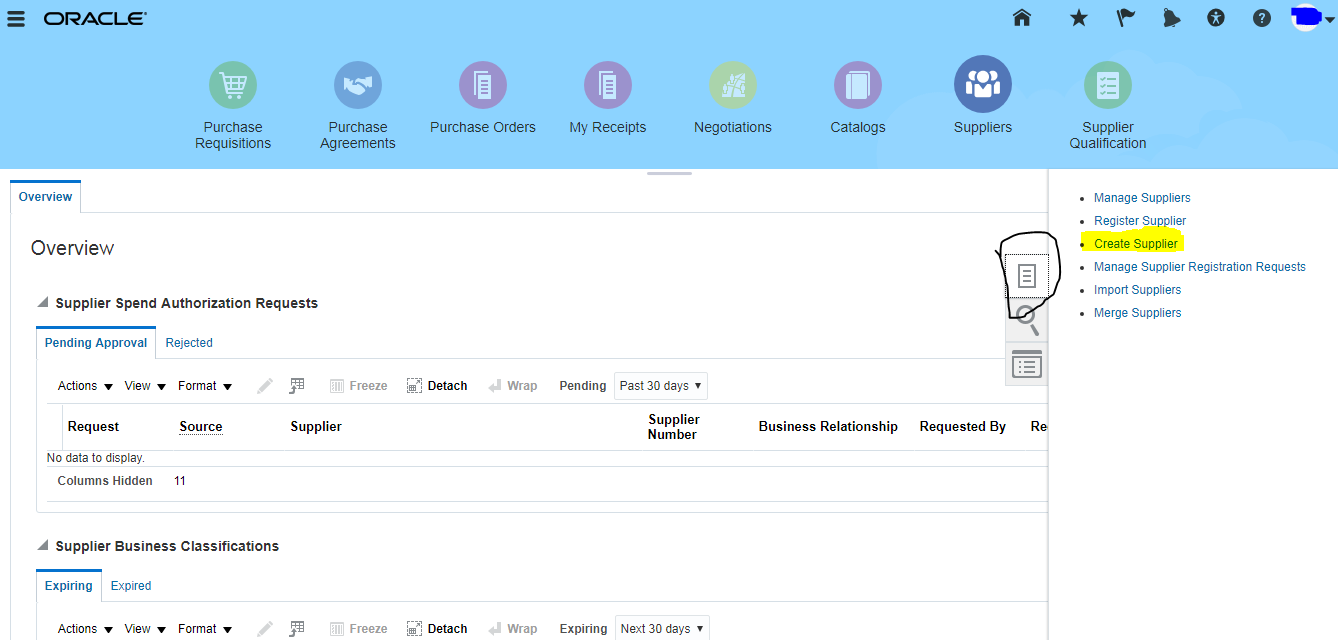
Task: Click the highlighted Create Supplier link
Action: 1136,243
